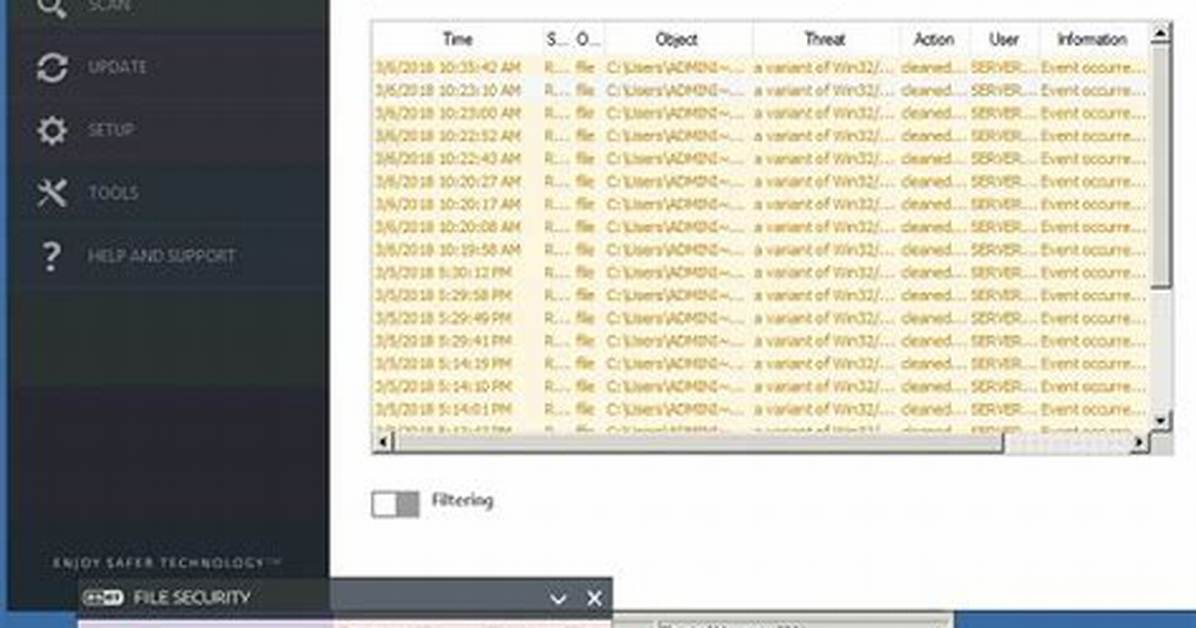Open Tools via wrench and screwdriver icon

coord(52,193)
